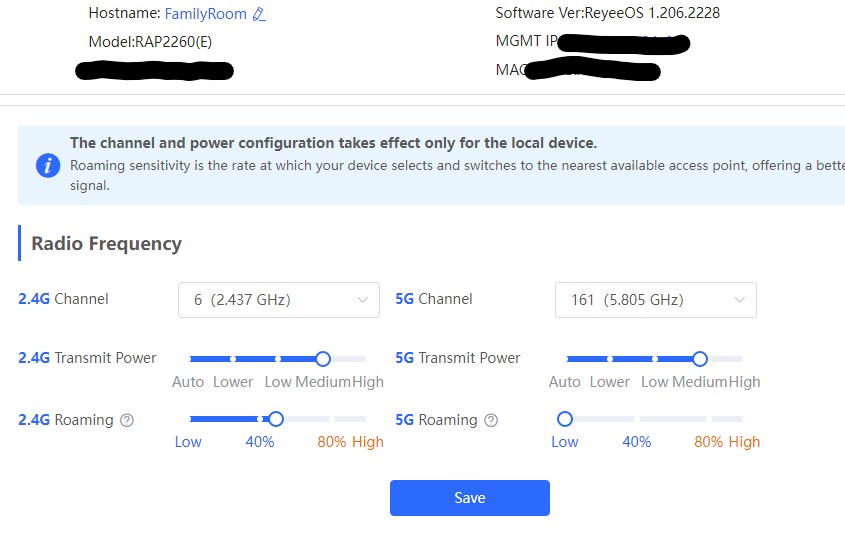Click the FamilyRoom hostname link
This screenshot has height=538, width=845.
point(205,13)
